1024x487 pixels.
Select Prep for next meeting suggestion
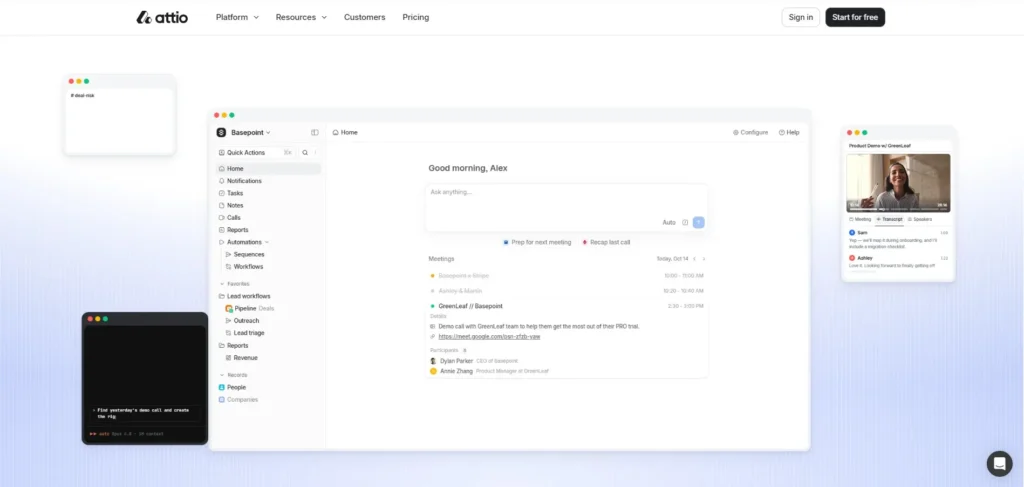tap(537, 242)
